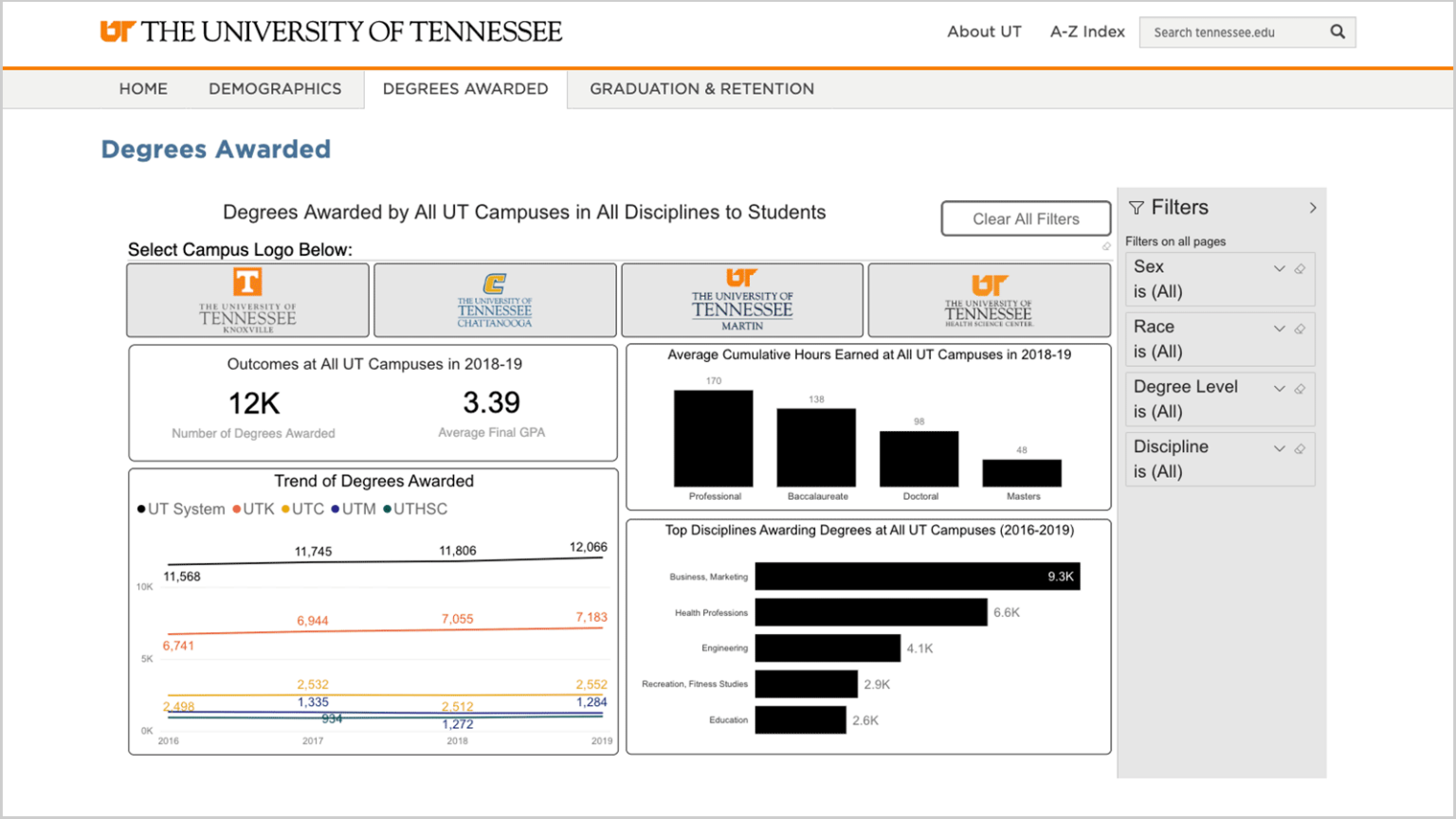The image size is (1456, 819).
Task: Click the Health Professions discipline bar
Action: click(x=871, y=612)
